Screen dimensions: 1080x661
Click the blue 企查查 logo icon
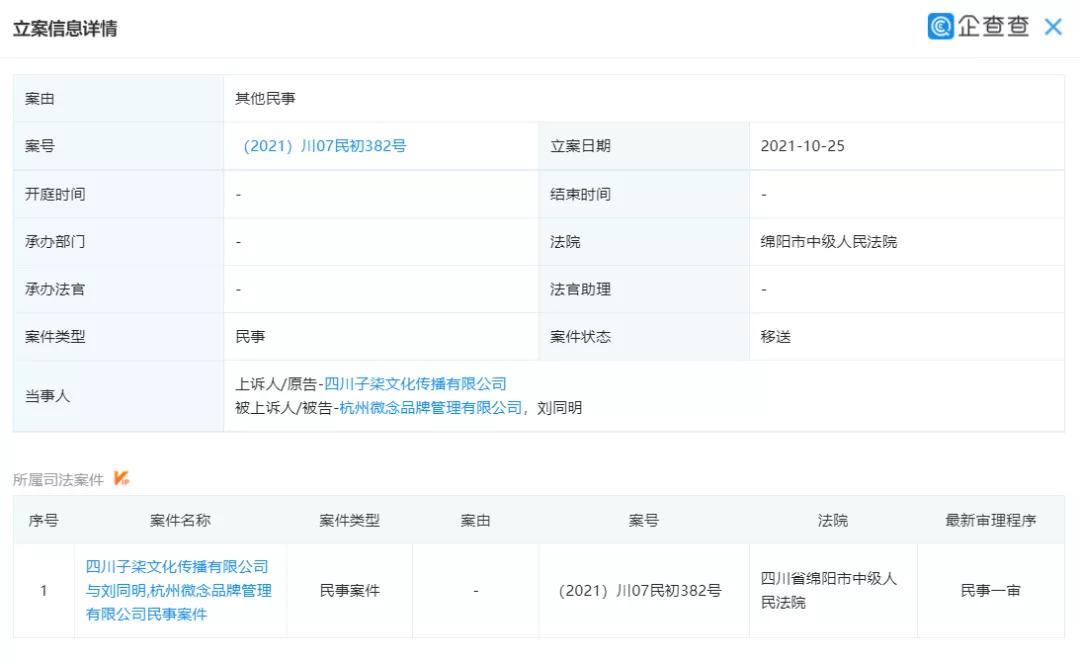pos(941,27)
